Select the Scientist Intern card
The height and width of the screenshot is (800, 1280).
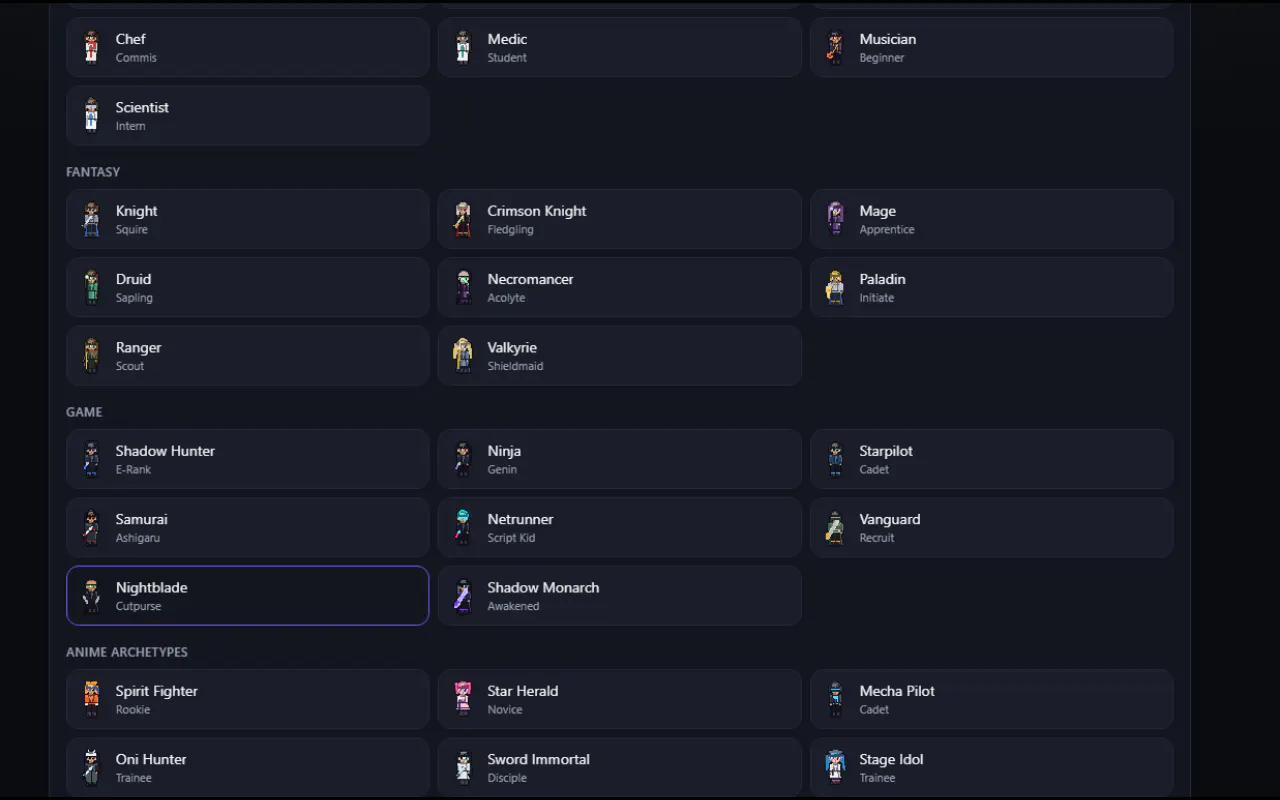(x=248, y=115)
